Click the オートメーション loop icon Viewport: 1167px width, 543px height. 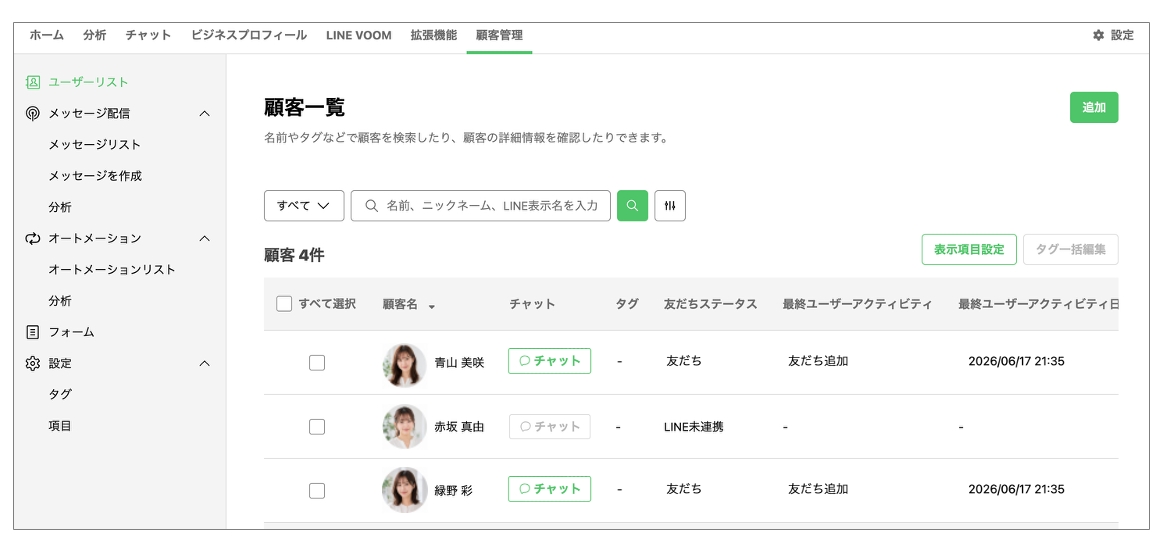click(32, 239)
